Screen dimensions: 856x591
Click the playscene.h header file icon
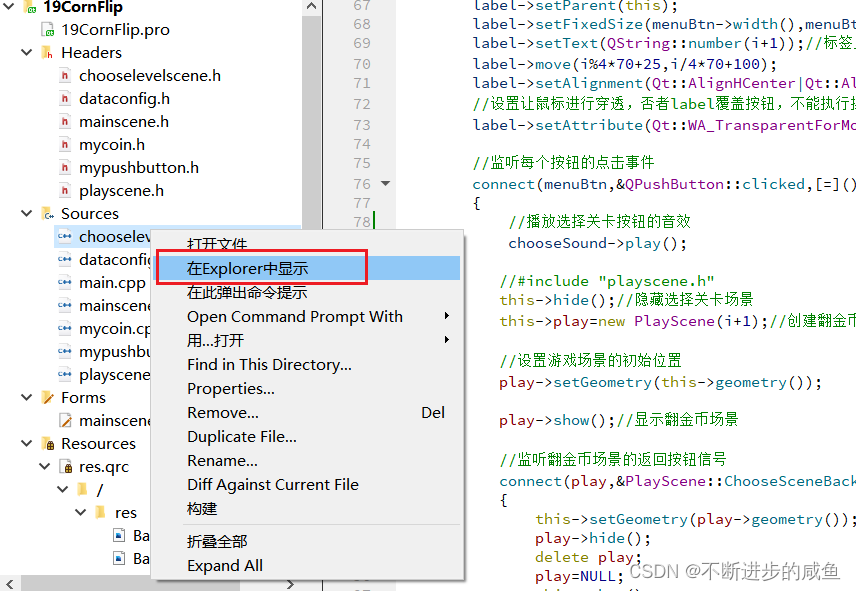(x=65, y=190)
